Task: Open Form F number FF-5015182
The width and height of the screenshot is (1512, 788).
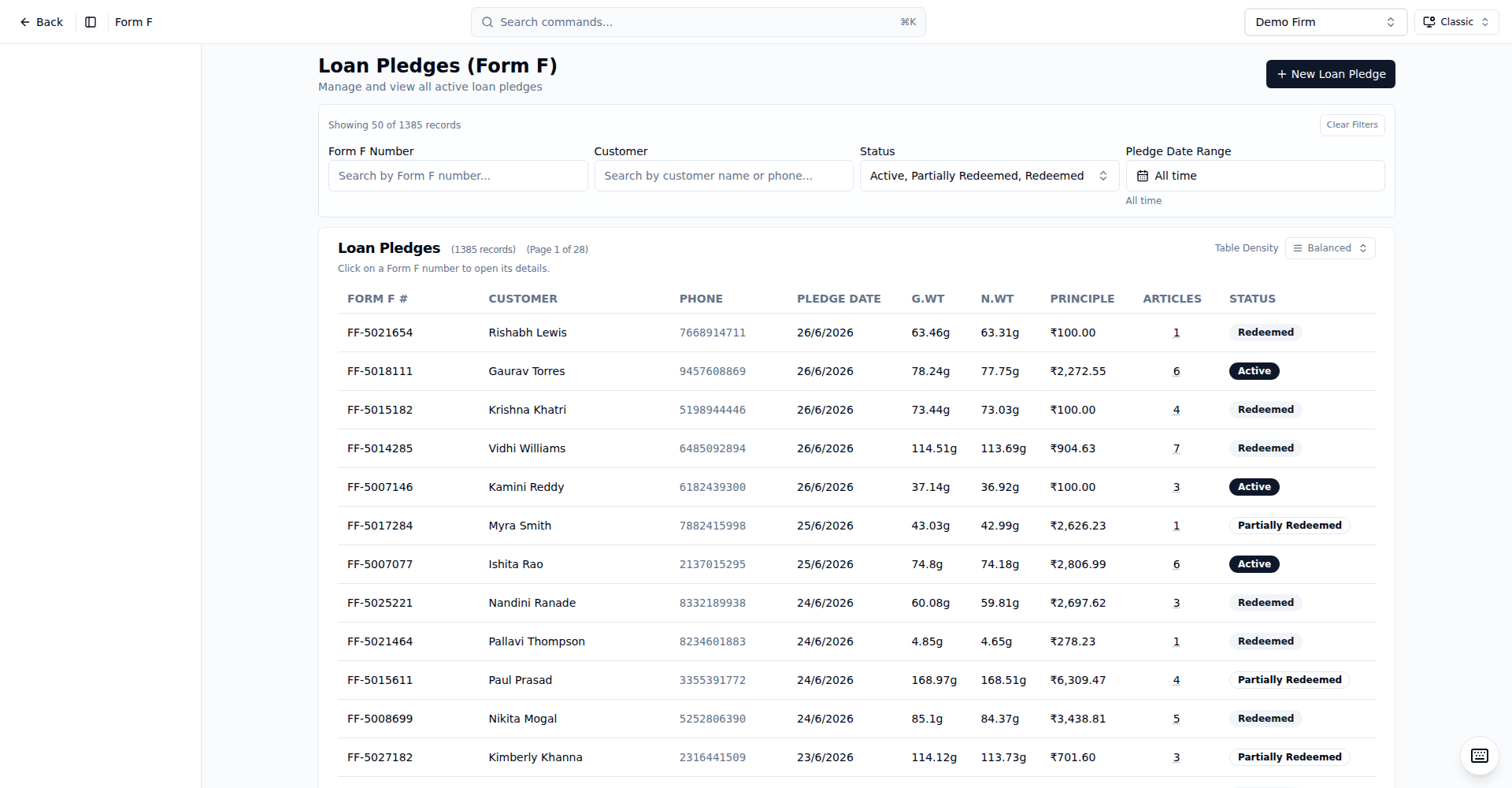Action: coord(380,410)
